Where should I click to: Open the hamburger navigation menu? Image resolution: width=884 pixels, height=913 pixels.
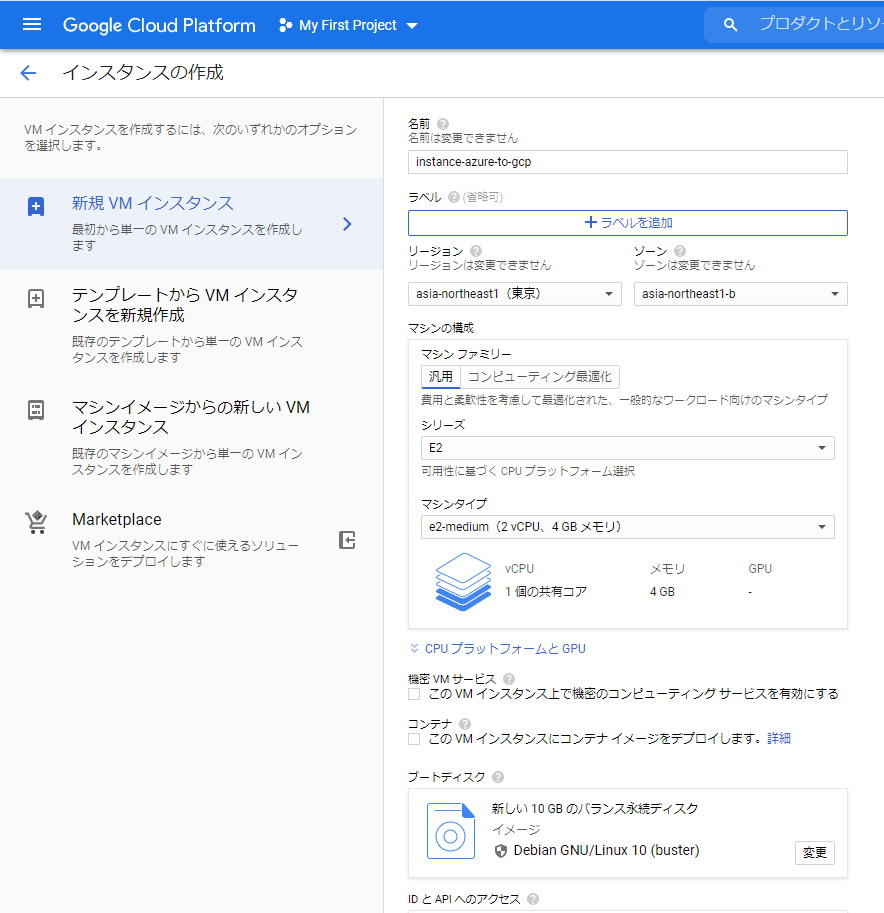(31, 24)
